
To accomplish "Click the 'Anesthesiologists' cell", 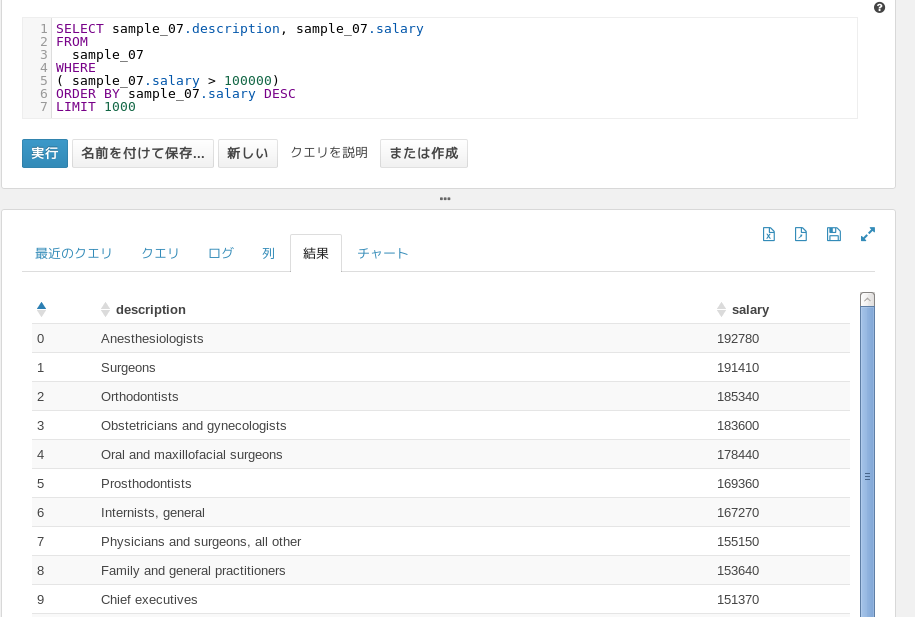I will pos(152,339).
